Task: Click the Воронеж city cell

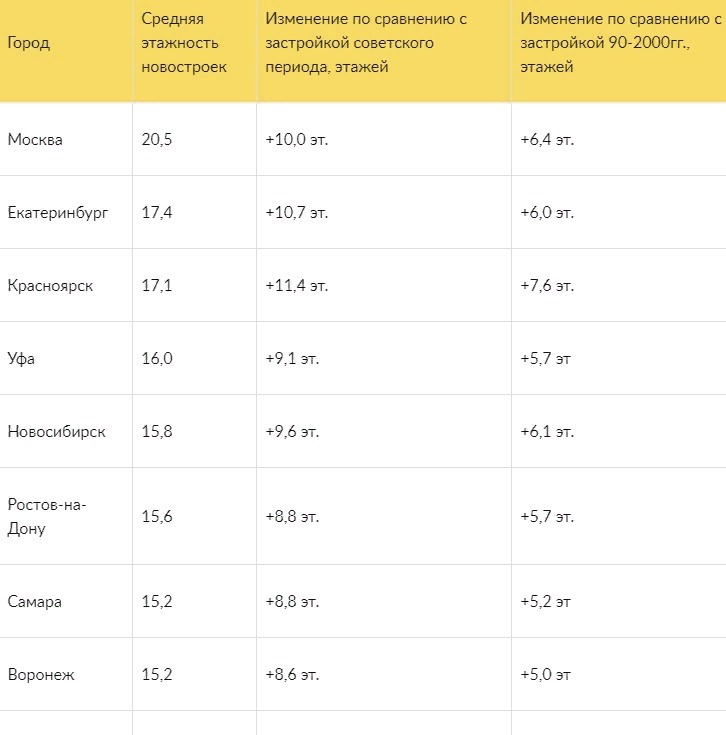Action: coord(41,675)
